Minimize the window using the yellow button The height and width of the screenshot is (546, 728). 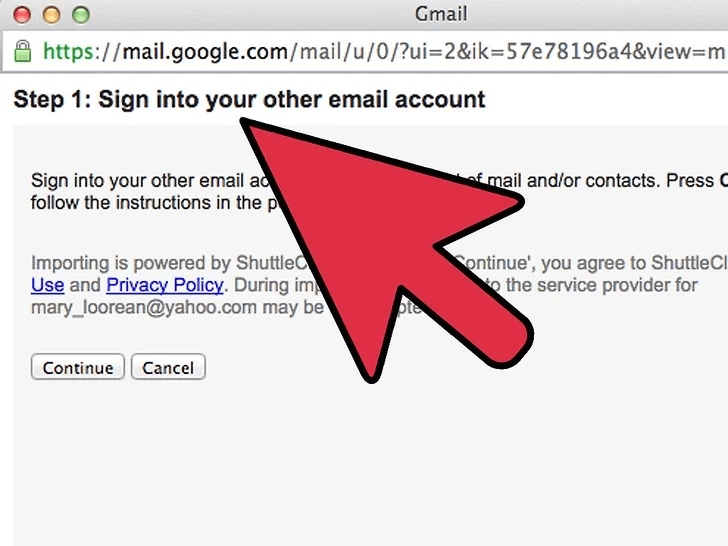tap(51, 16)
